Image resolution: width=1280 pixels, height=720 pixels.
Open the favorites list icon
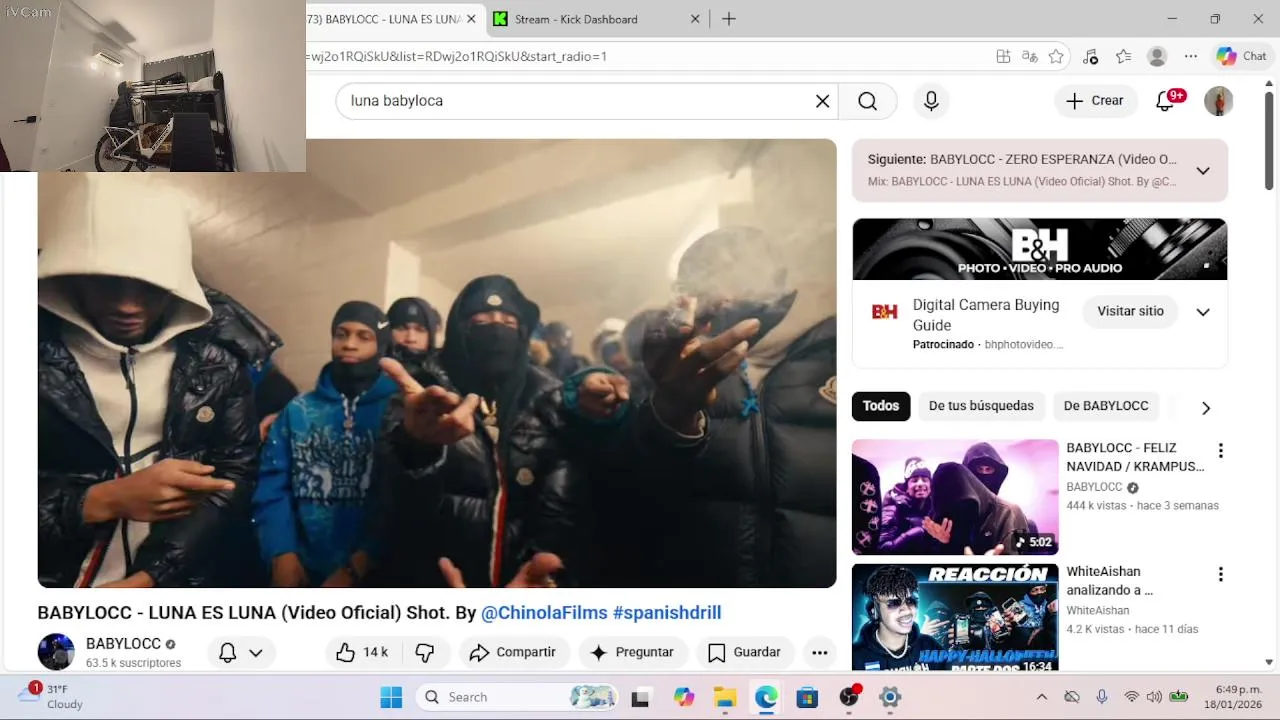click(x=1124, y=57)
